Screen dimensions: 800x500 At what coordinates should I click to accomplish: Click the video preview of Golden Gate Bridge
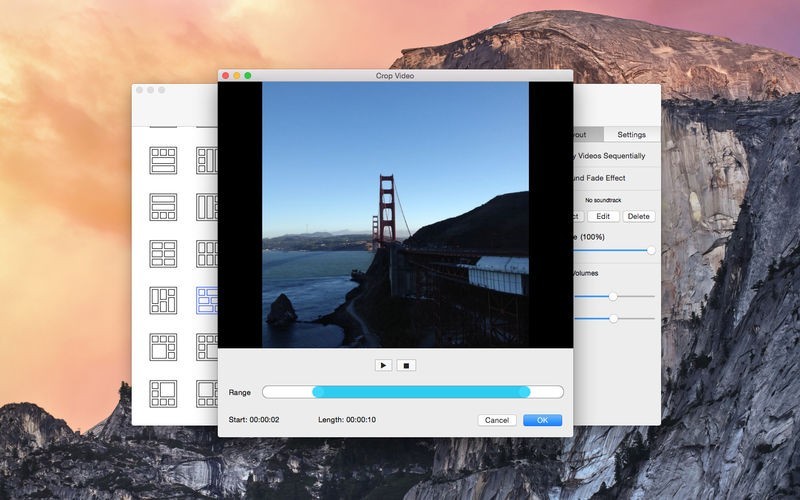(x=395, y=215)
